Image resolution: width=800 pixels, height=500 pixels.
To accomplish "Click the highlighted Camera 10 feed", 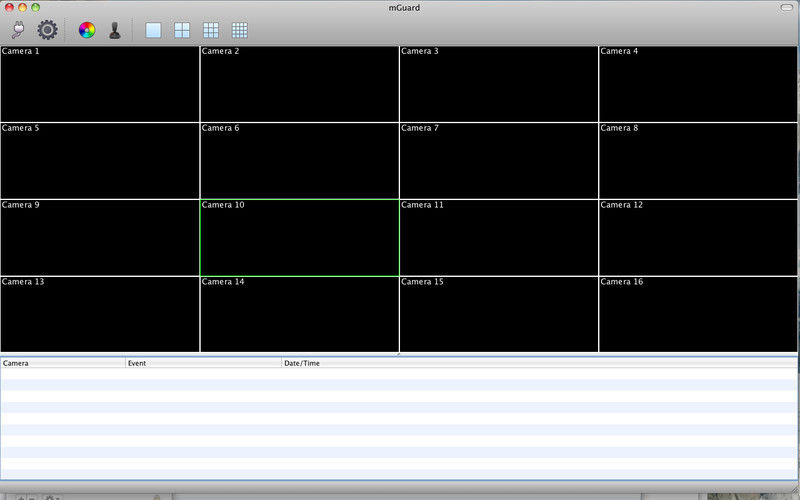I will (x=299, y=238).
